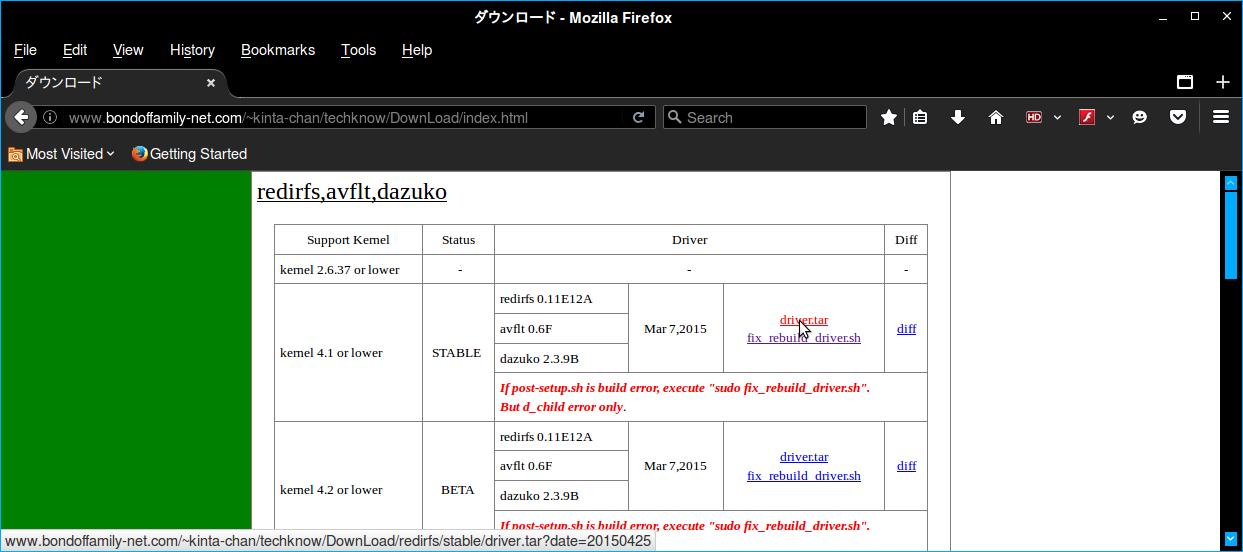Screen dimensions: 1243x552
Task: Open the History menu
Action: [x=192, y=50]
